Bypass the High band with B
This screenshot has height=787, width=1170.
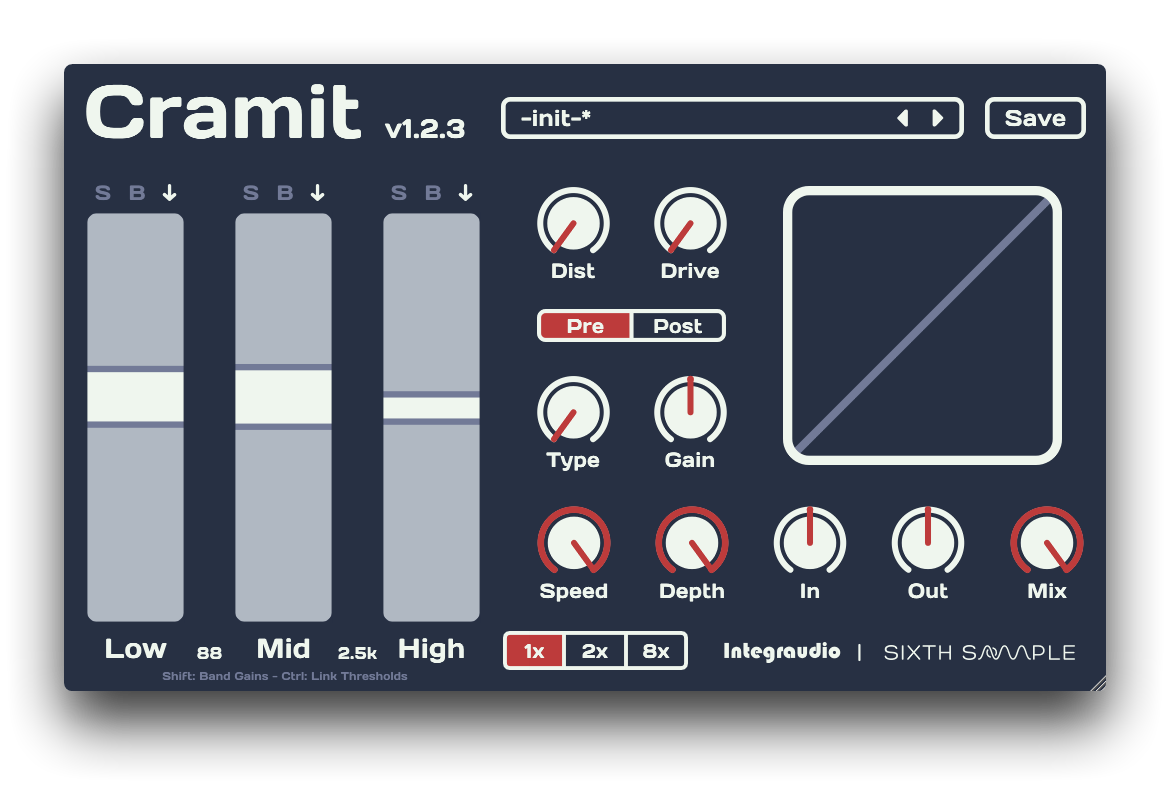click(433, 193)
